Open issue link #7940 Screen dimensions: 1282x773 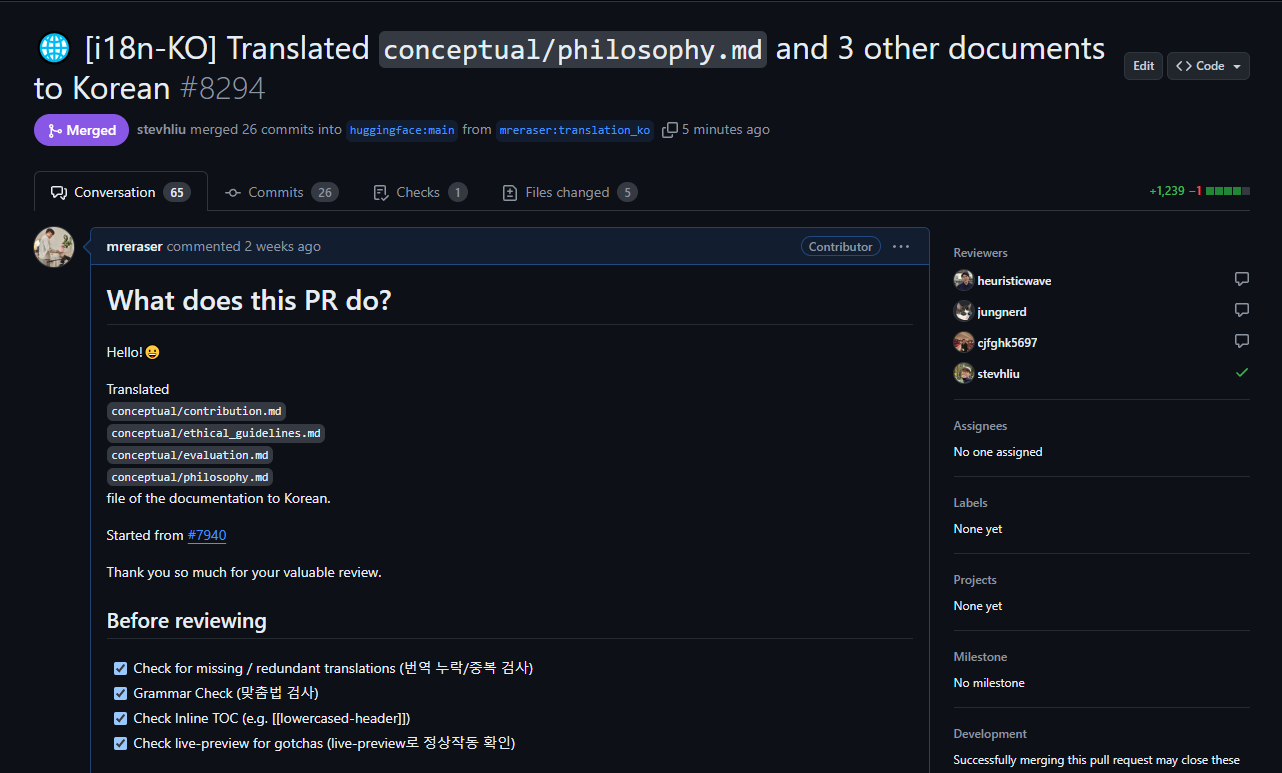click(x=207, y=535)
